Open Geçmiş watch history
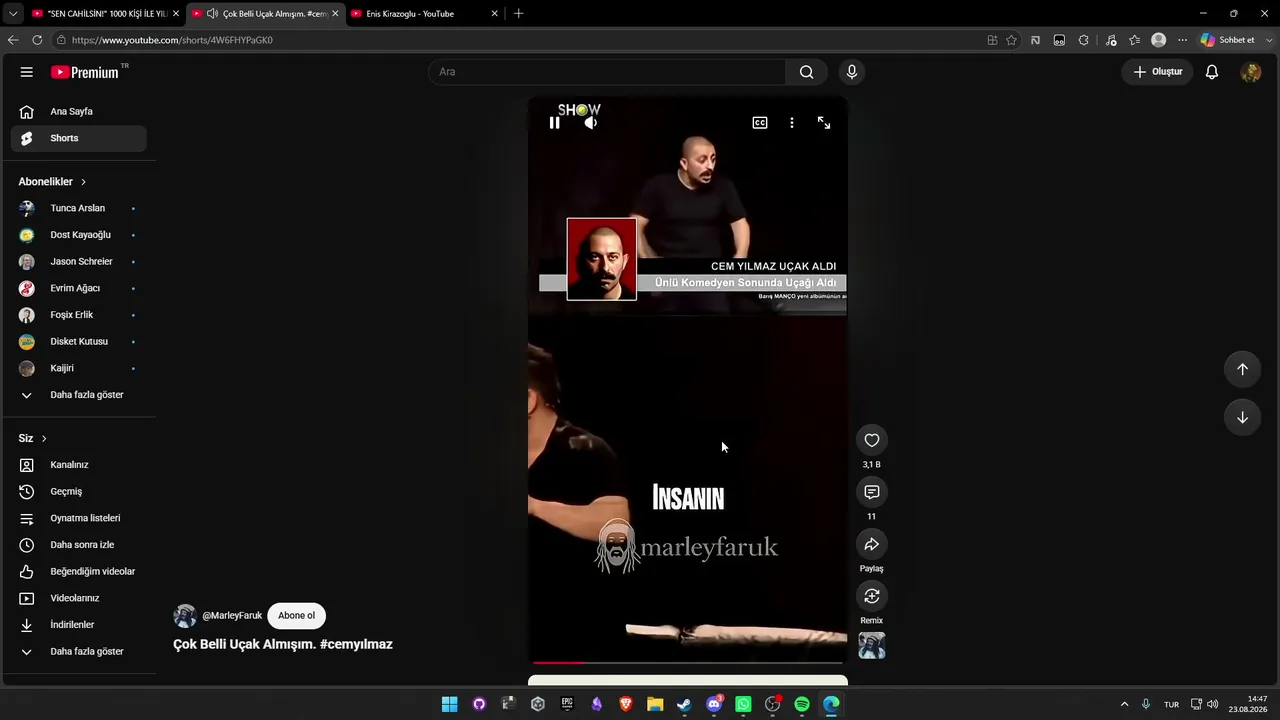This screenshot has height=720, width=1280. 79,492
